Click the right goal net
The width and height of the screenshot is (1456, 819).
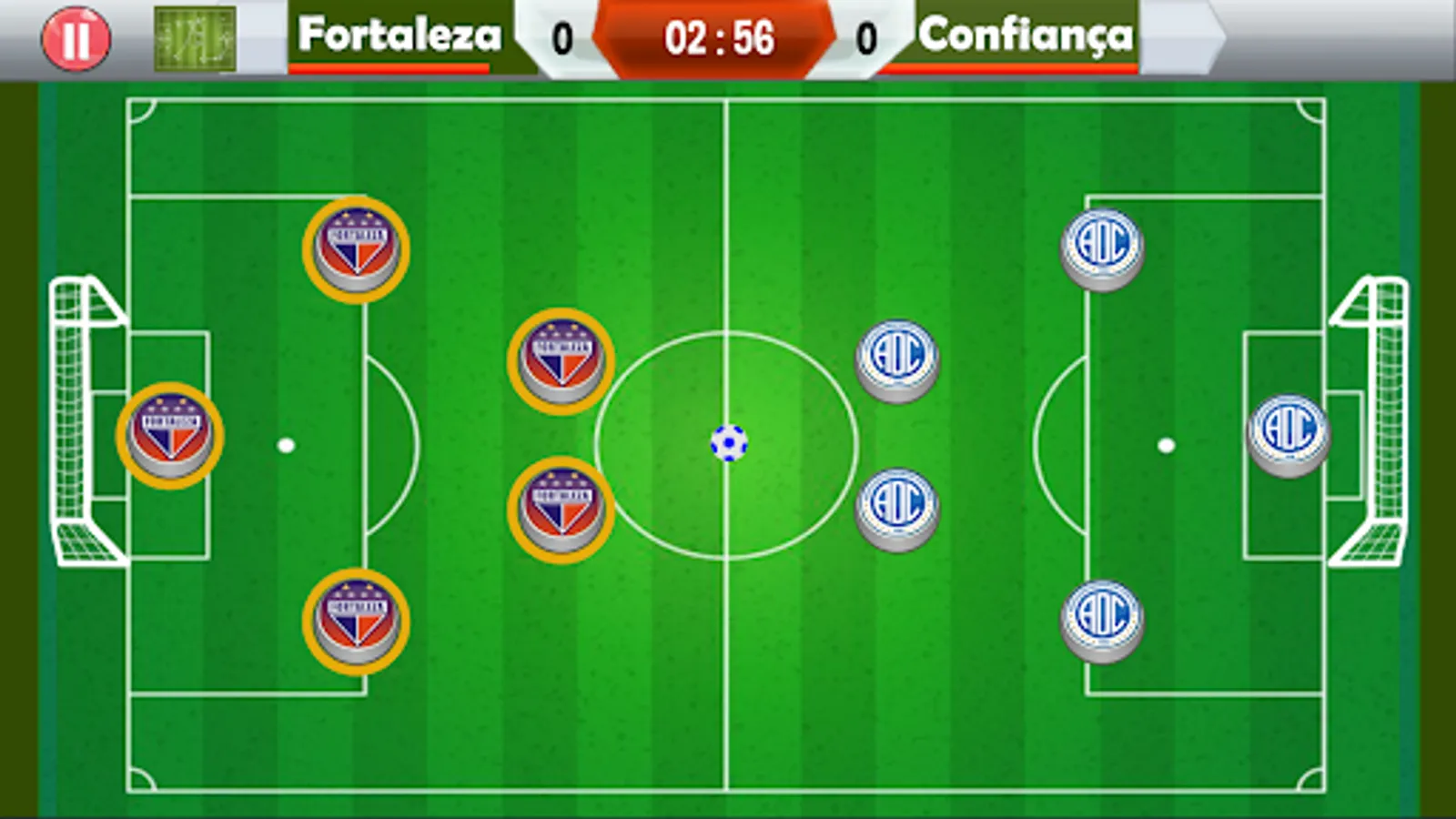[x=1369, y=421]
